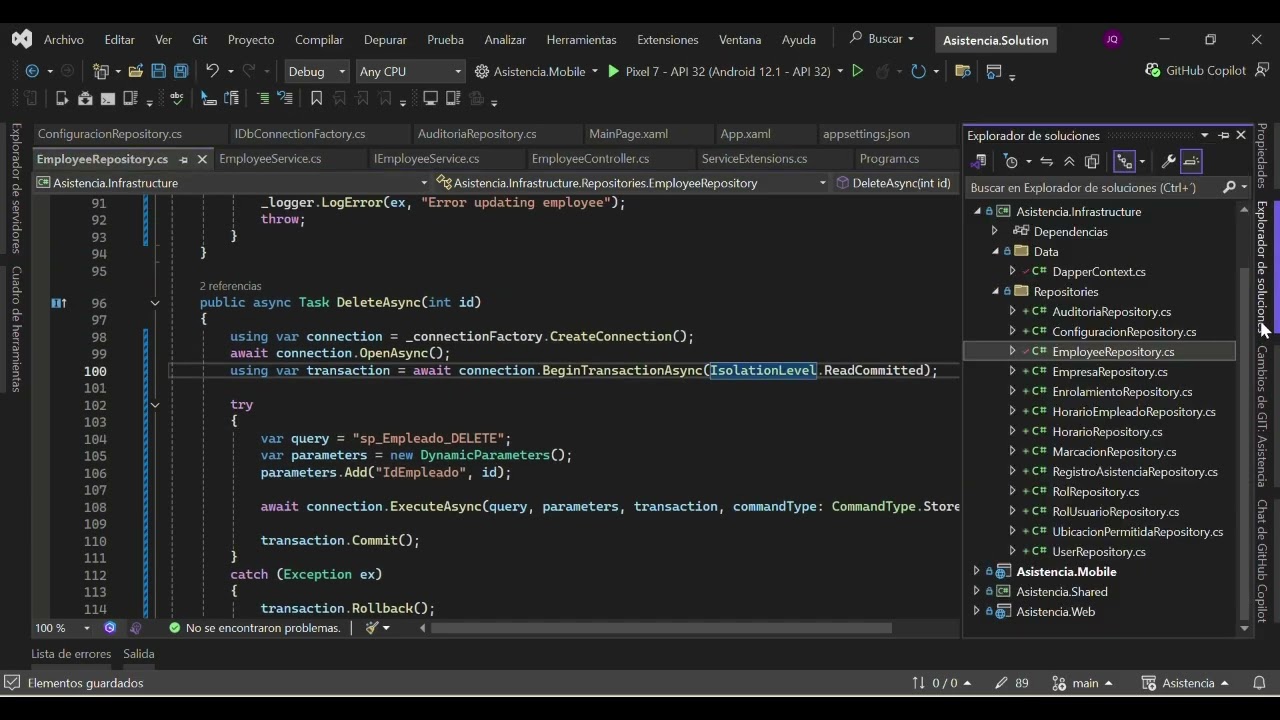Screen dimensions: 1280x720
Task: Click the purple IntelliCode icon beside zoom level
Action: 110,628
